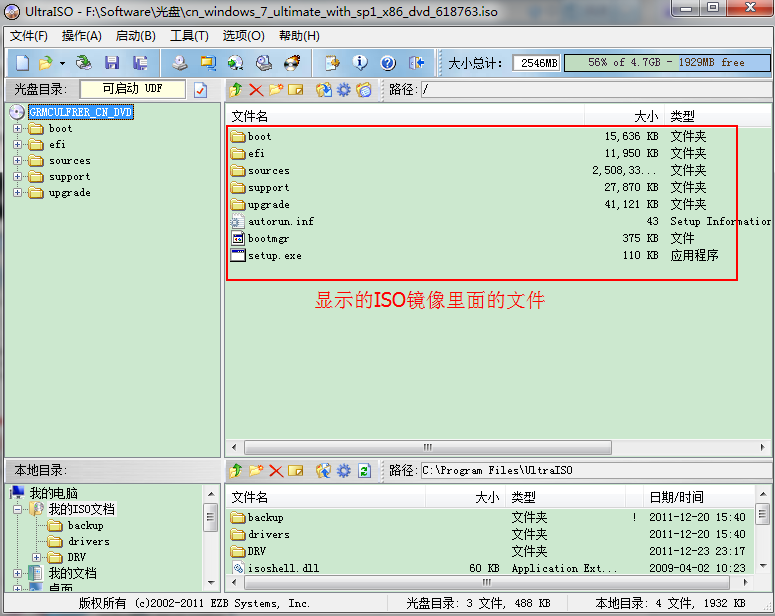Click the Burn CD/DVD image flame icon
Viewport: 775px width, 616px height.
click(292, 63)
